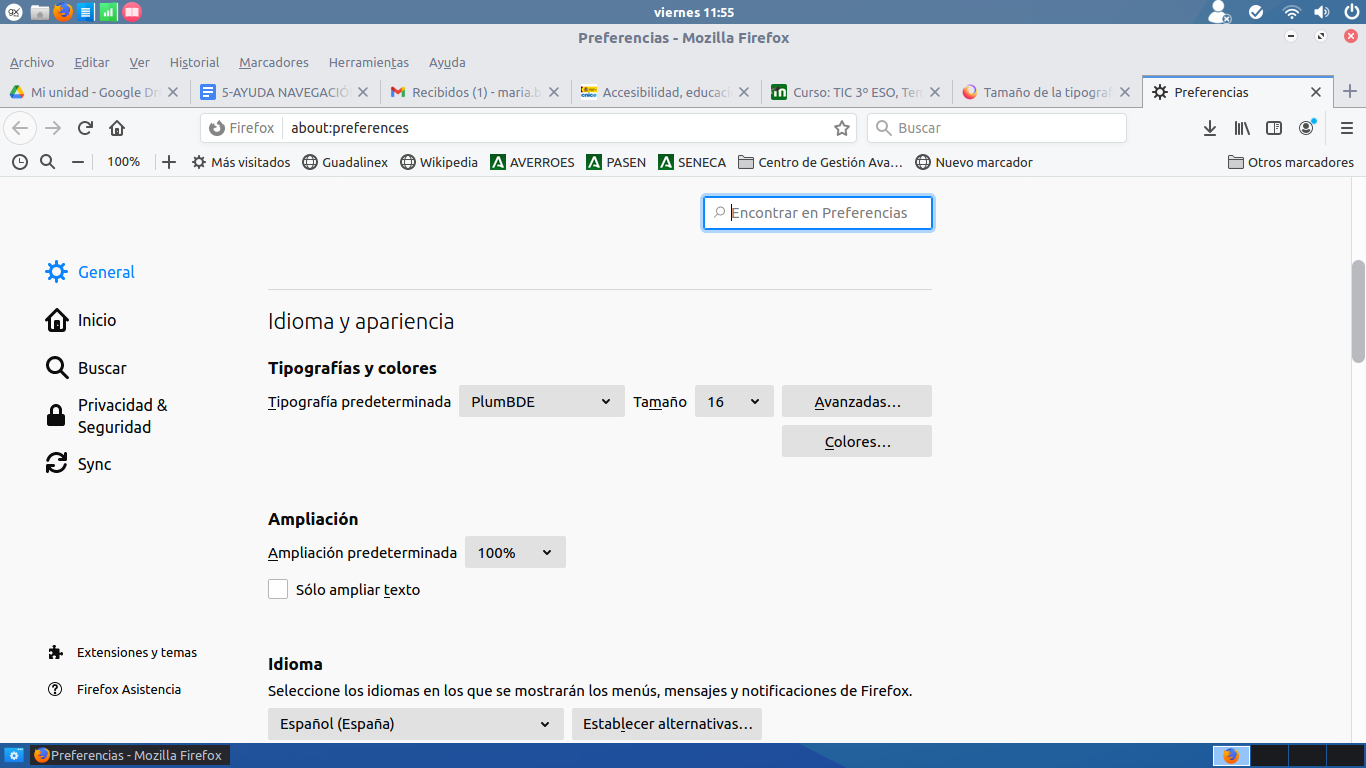This screenshot has height=768, width=1366.
Task: Click the reload page icon
Action: coord(85,128)
